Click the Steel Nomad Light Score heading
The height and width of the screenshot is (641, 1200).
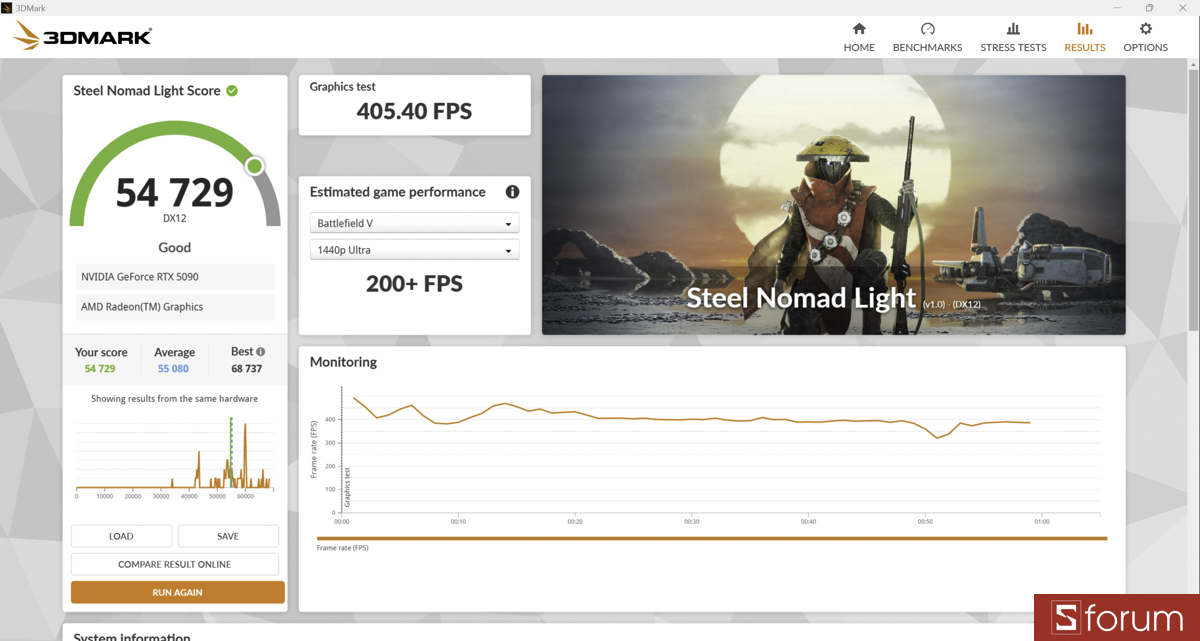point(147,91)
